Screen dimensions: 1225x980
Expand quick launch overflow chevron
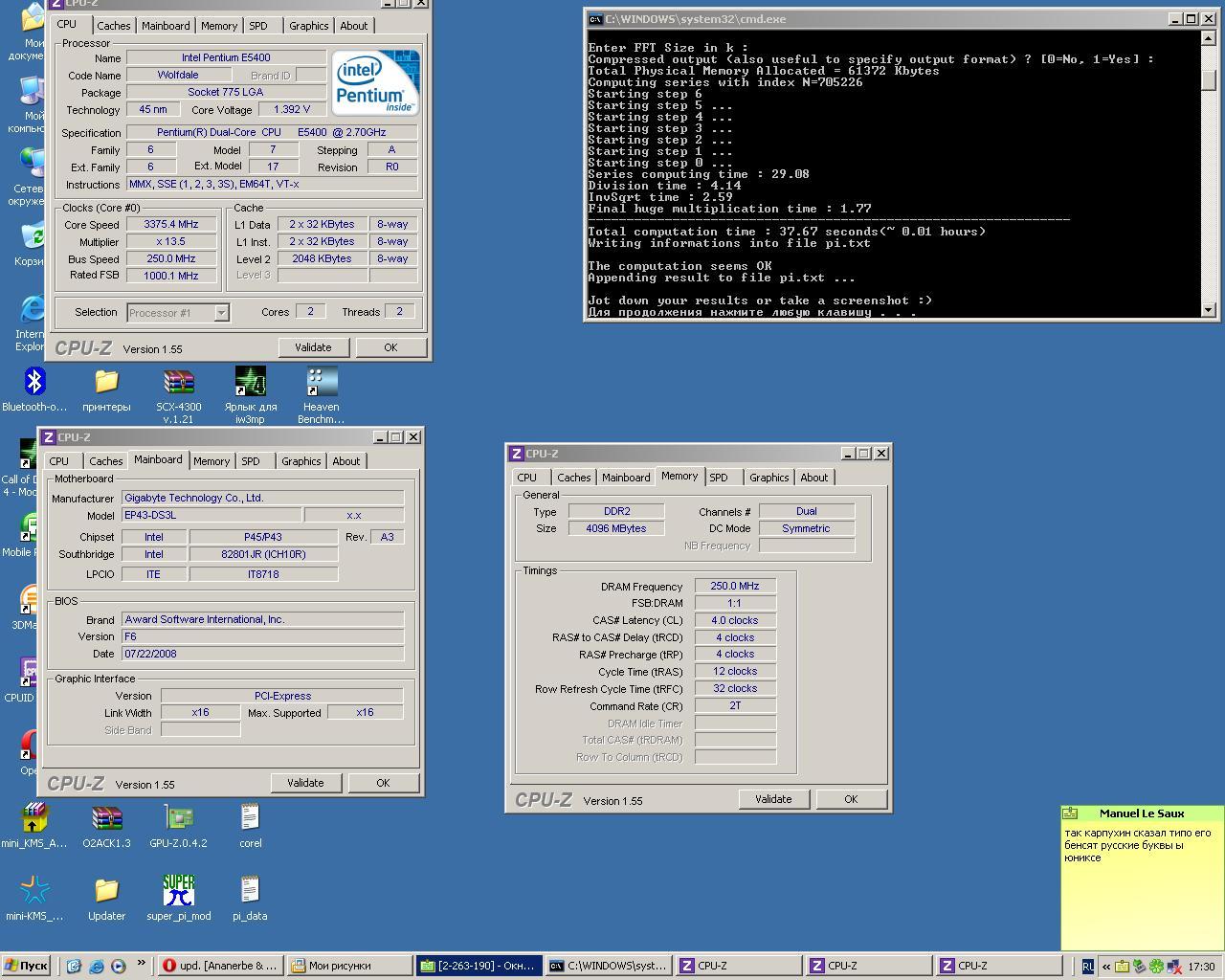(142, 963)
